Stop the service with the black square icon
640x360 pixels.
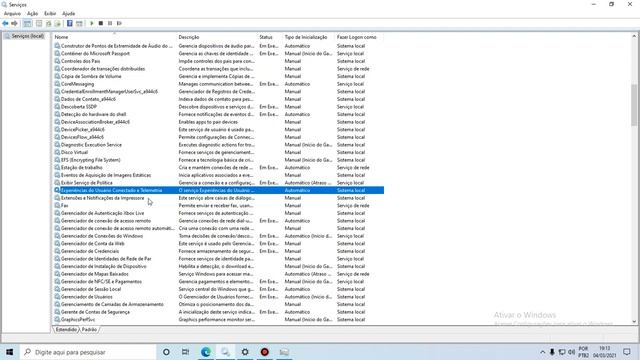[101, 24]
